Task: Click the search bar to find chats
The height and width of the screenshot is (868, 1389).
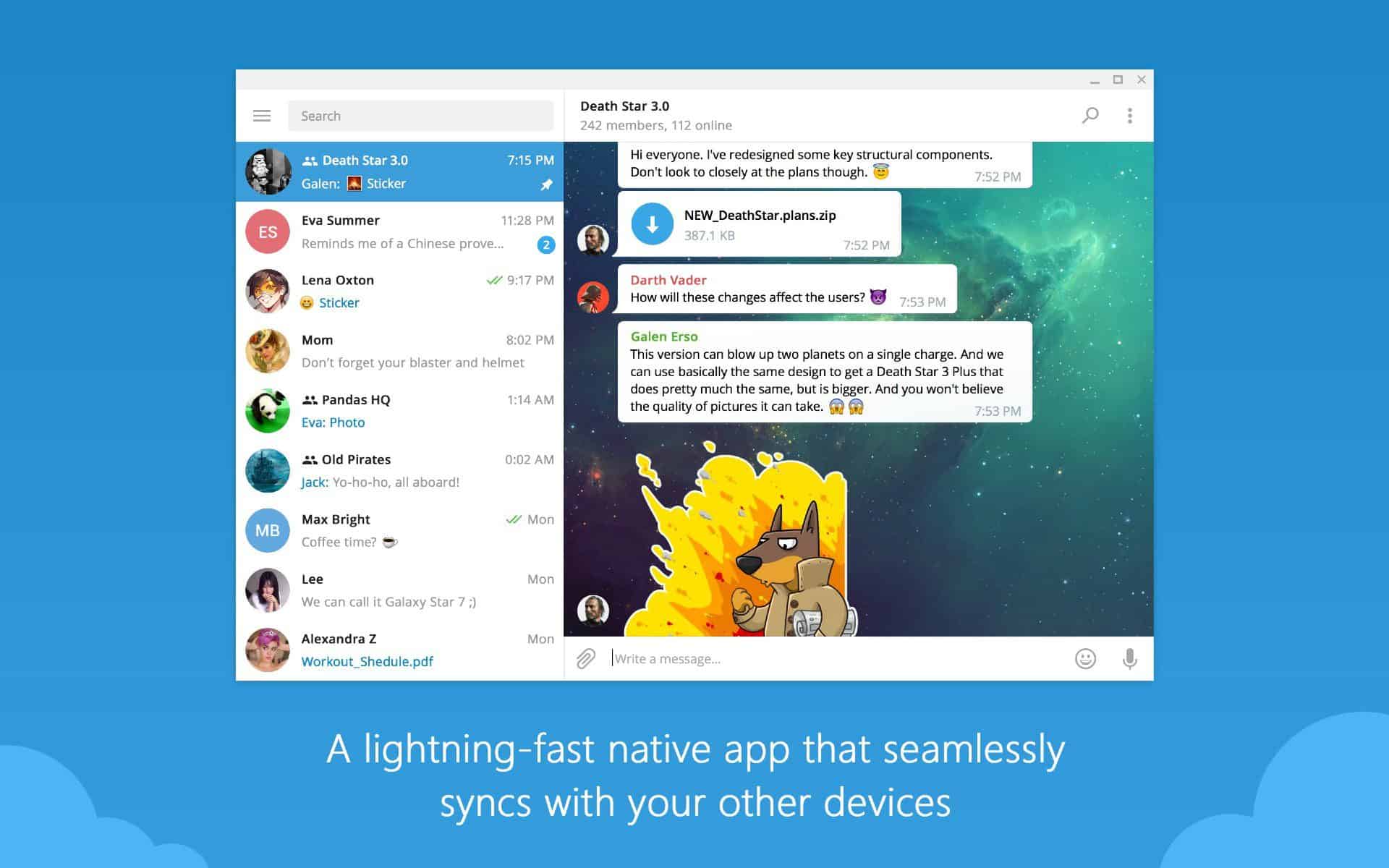Action: click(x=420, y=115)
